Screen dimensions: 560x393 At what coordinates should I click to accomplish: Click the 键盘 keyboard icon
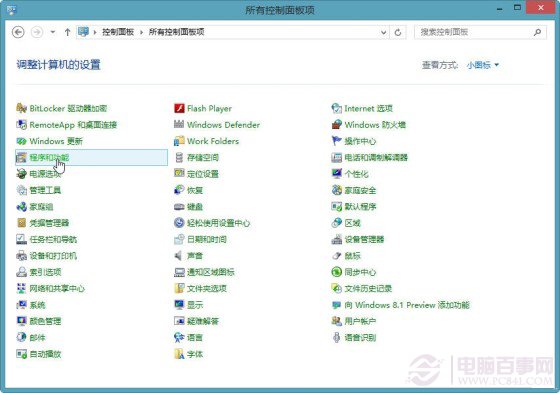(179, 207)
